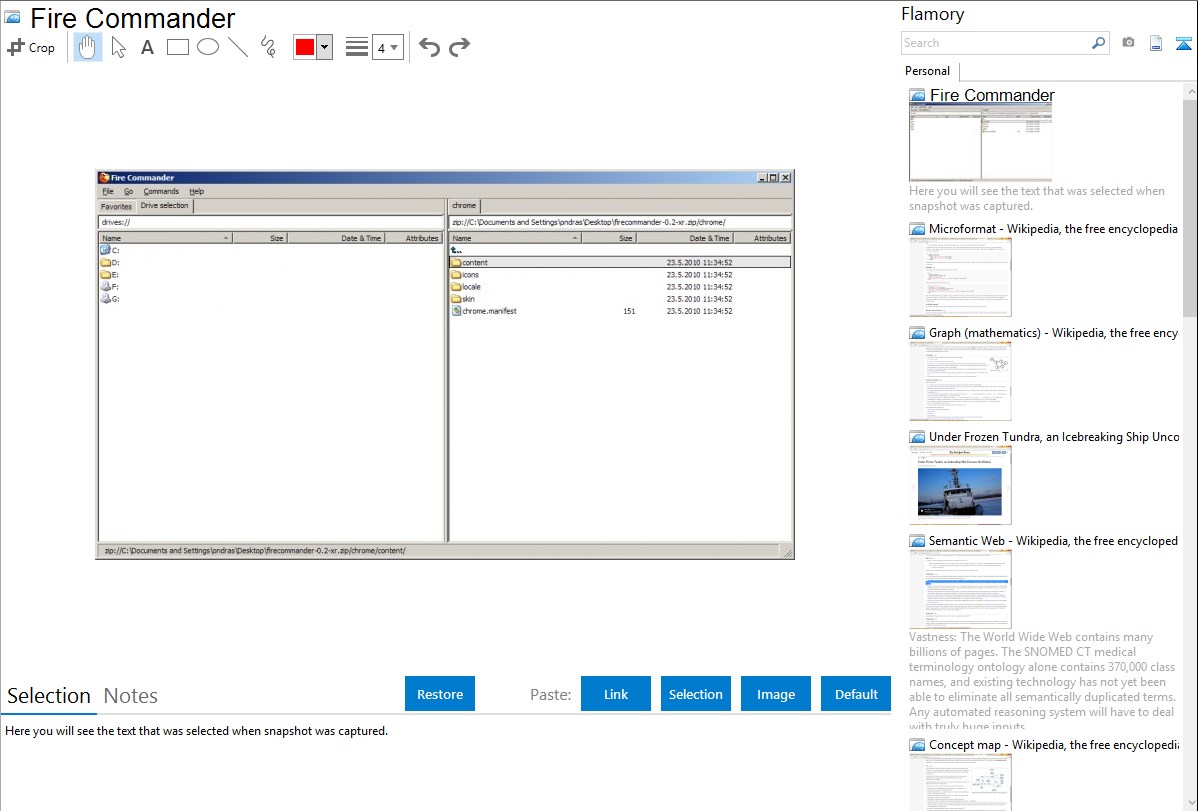Redo the last edit

(x=459, y=47)
